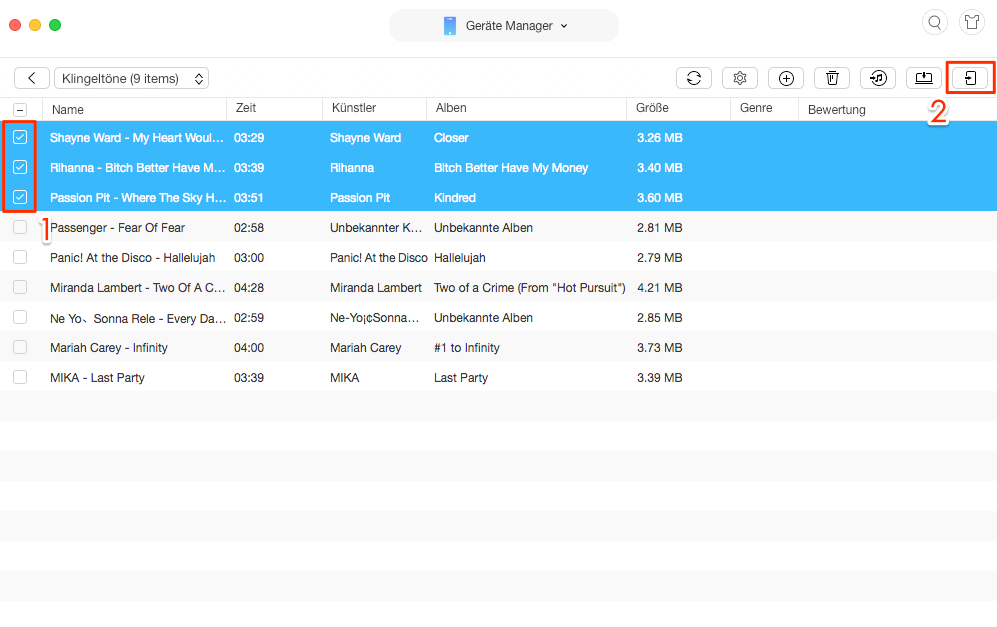997x627 pixels.
Task: Sort by the Bewertung column header
Action: pos(836,109)
